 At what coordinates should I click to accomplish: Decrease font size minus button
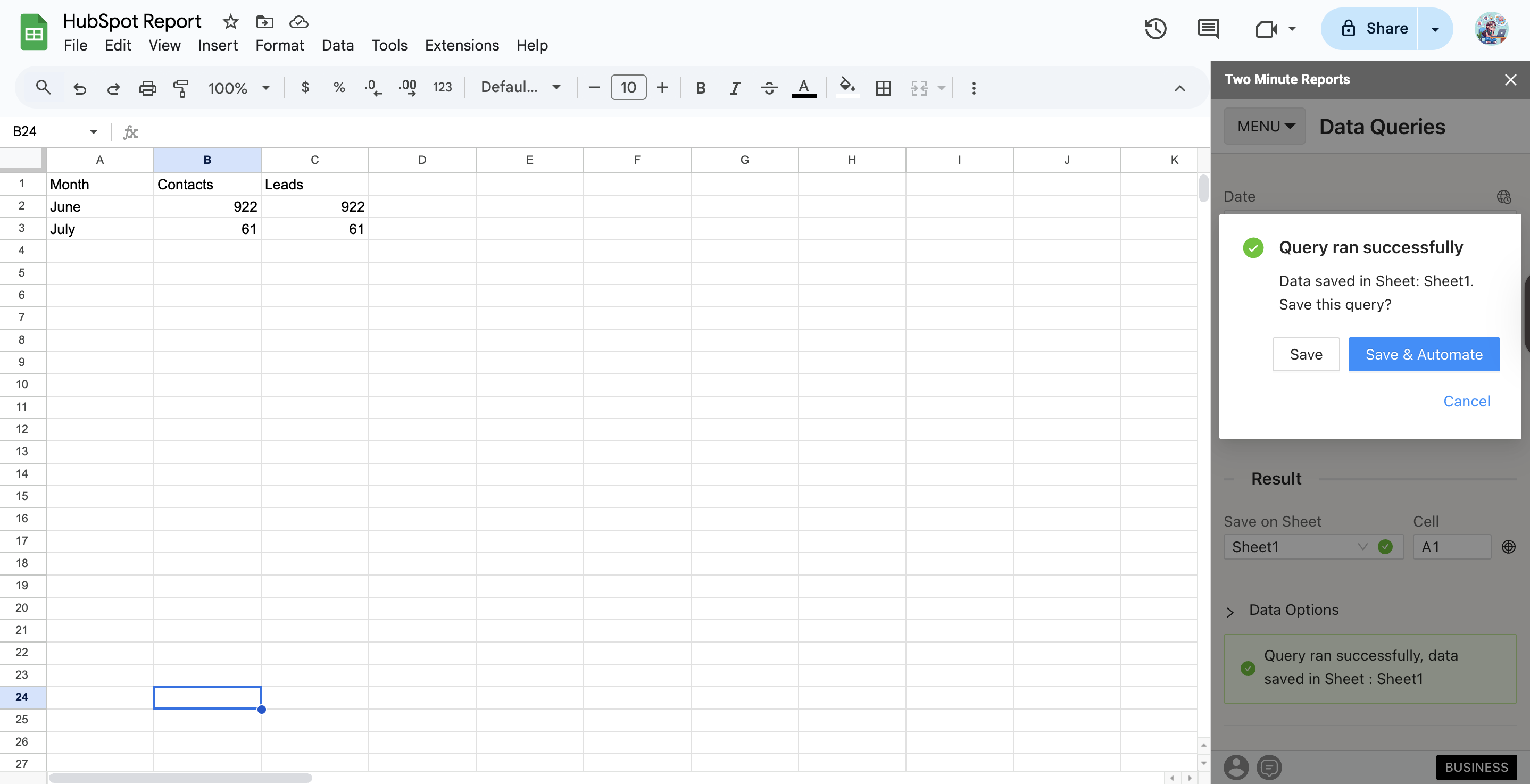[593, 87]
